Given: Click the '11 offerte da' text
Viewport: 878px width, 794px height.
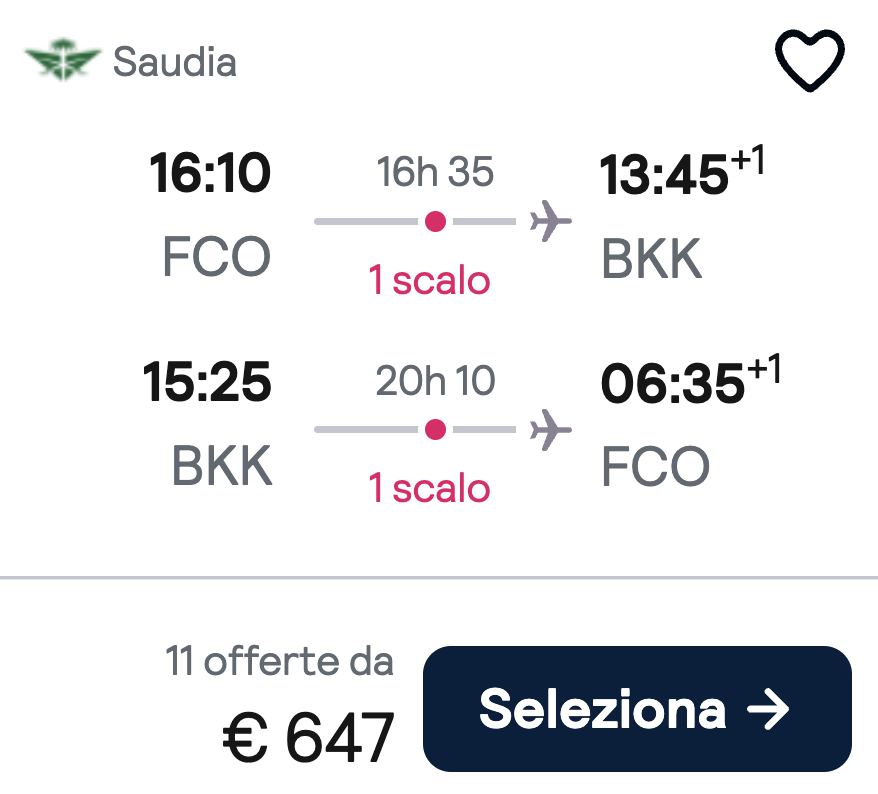Looking at the screenshot, I should pos(279,661).
